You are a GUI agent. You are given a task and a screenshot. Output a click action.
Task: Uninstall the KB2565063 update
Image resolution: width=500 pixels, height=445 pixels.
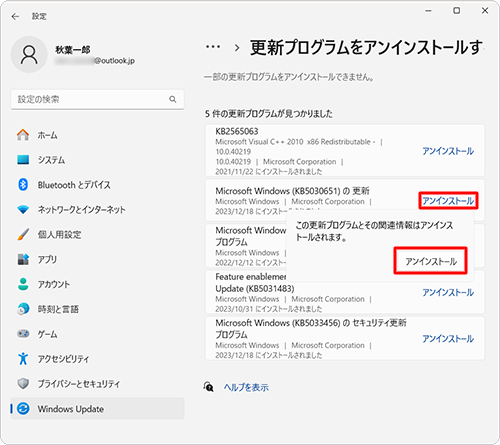click(448, 151)
